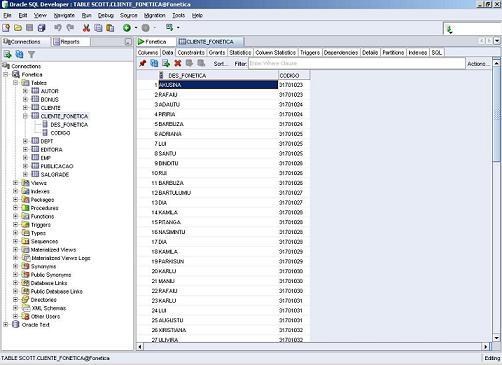Click the Save All toolbar icon
This screenshot has height=365, width=502.
[x=41, y=28]
